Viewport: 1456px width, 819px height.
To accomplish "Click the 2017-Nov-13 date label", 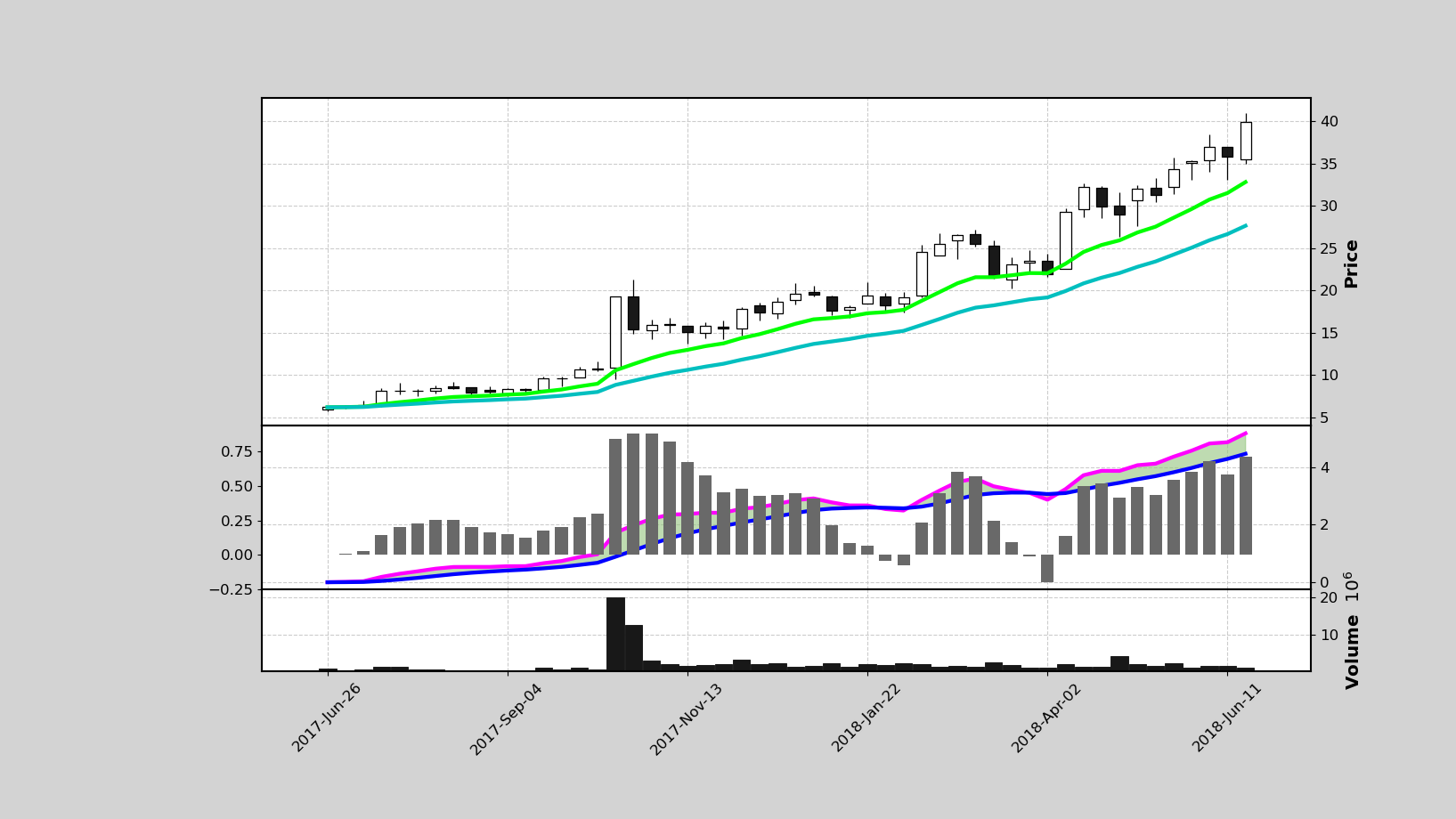I will click(687, 719).
